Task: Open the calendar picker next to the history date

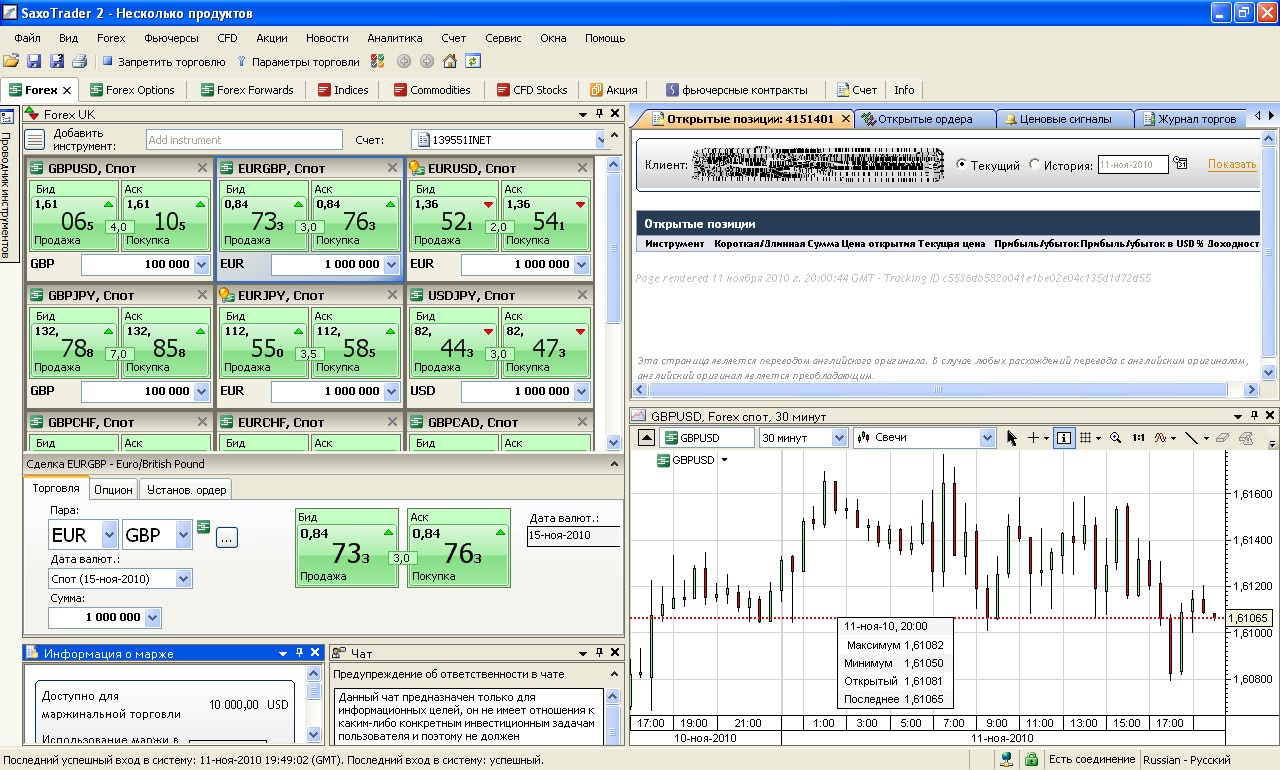Action: [1180, 164]
